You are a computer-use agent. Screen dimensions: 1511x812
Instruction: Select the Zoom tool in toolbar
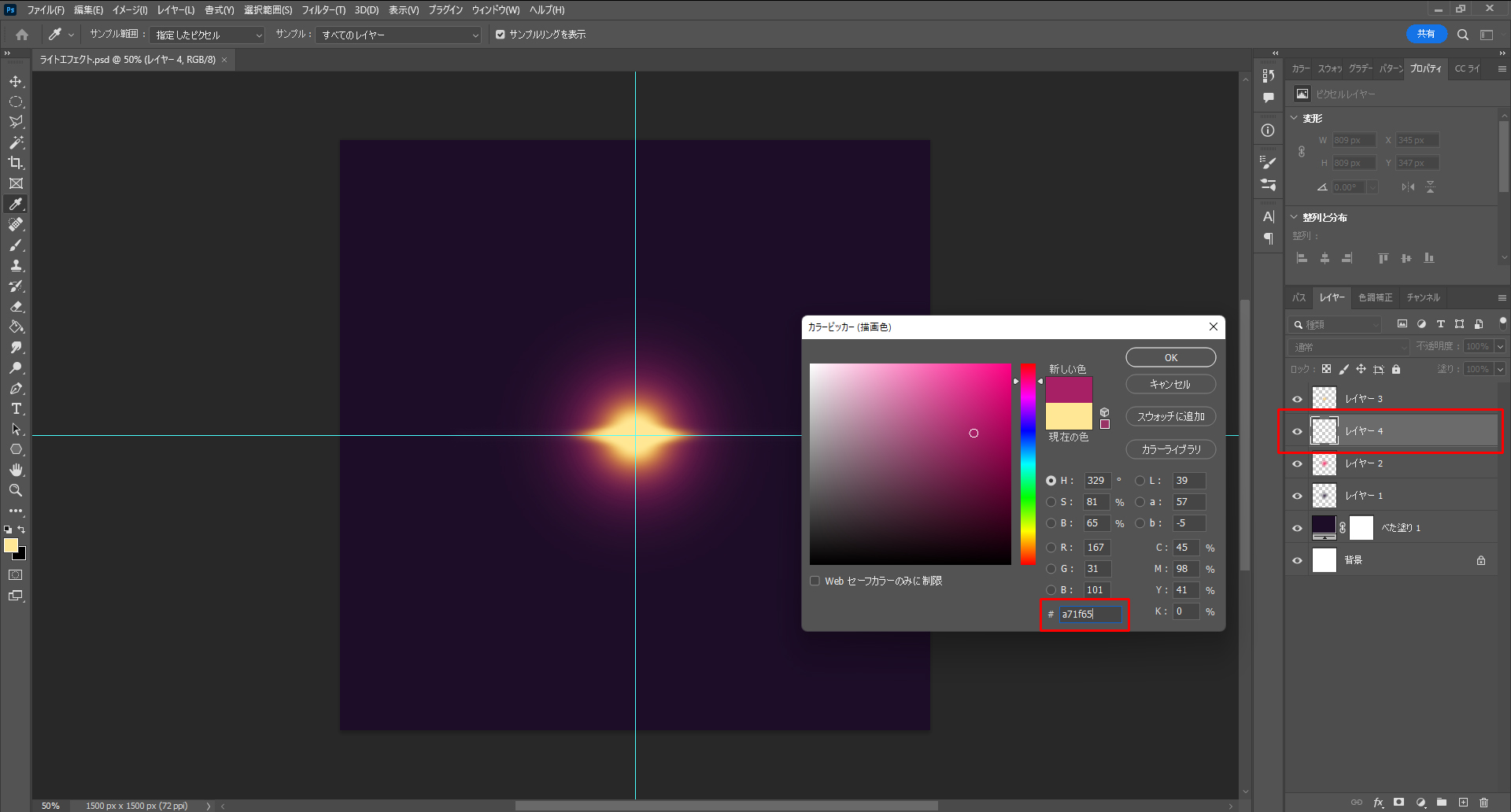click(16, 490)
